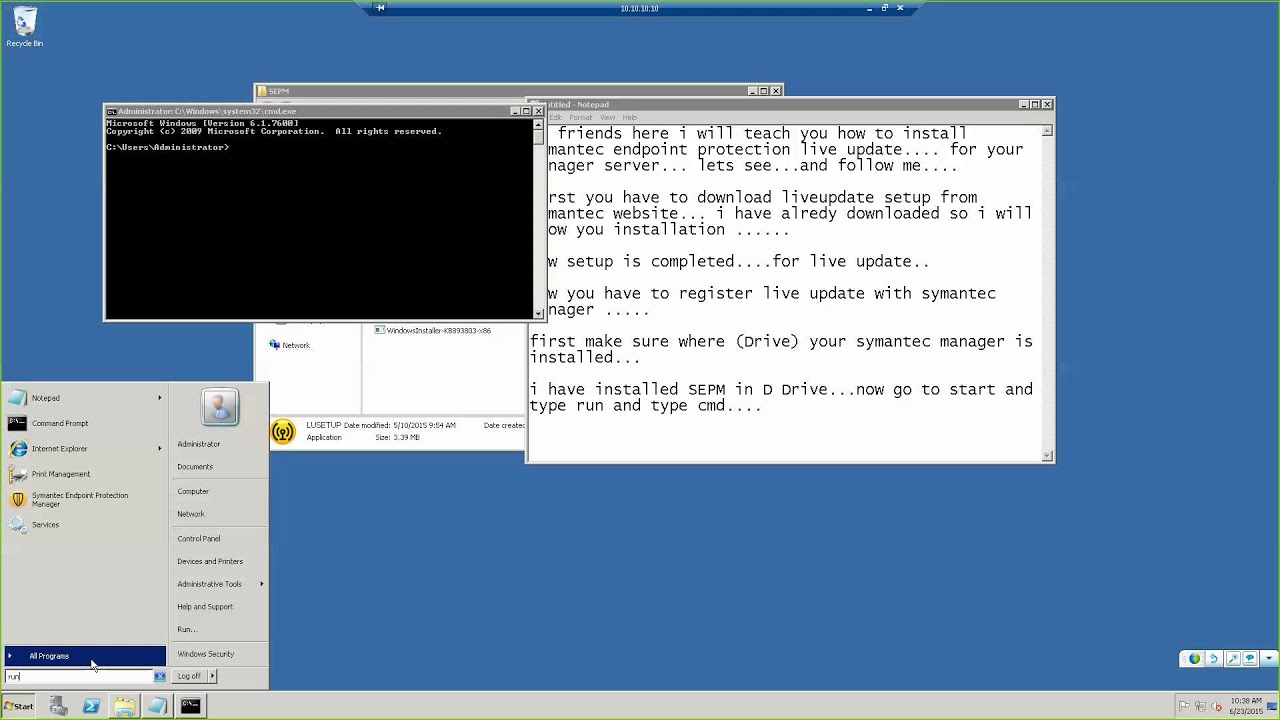This screenshot has width=1280, height=720.
Task: Click the Log off button
Action: click(189, 676)
